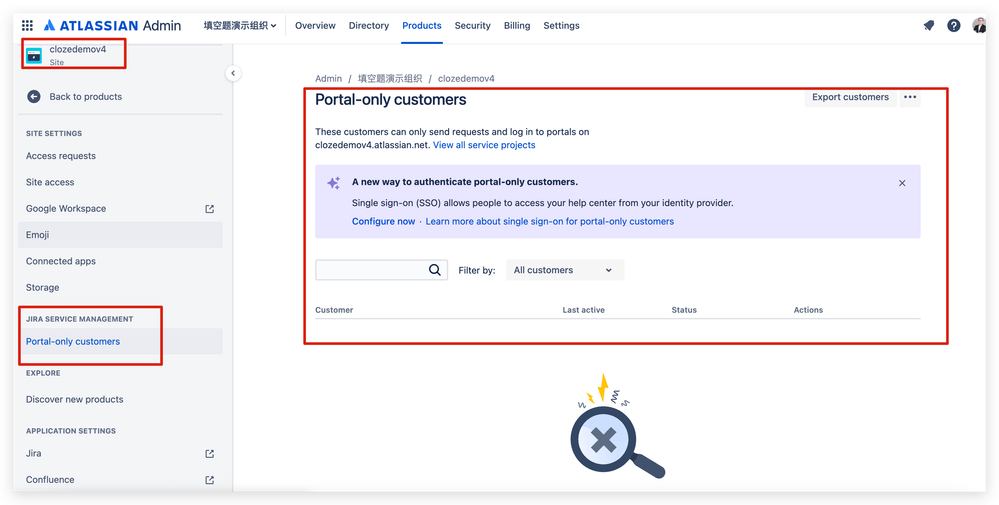This screenshot has width=999, height=505.
Task: Click the search magnifier icon
Action: 435,270
